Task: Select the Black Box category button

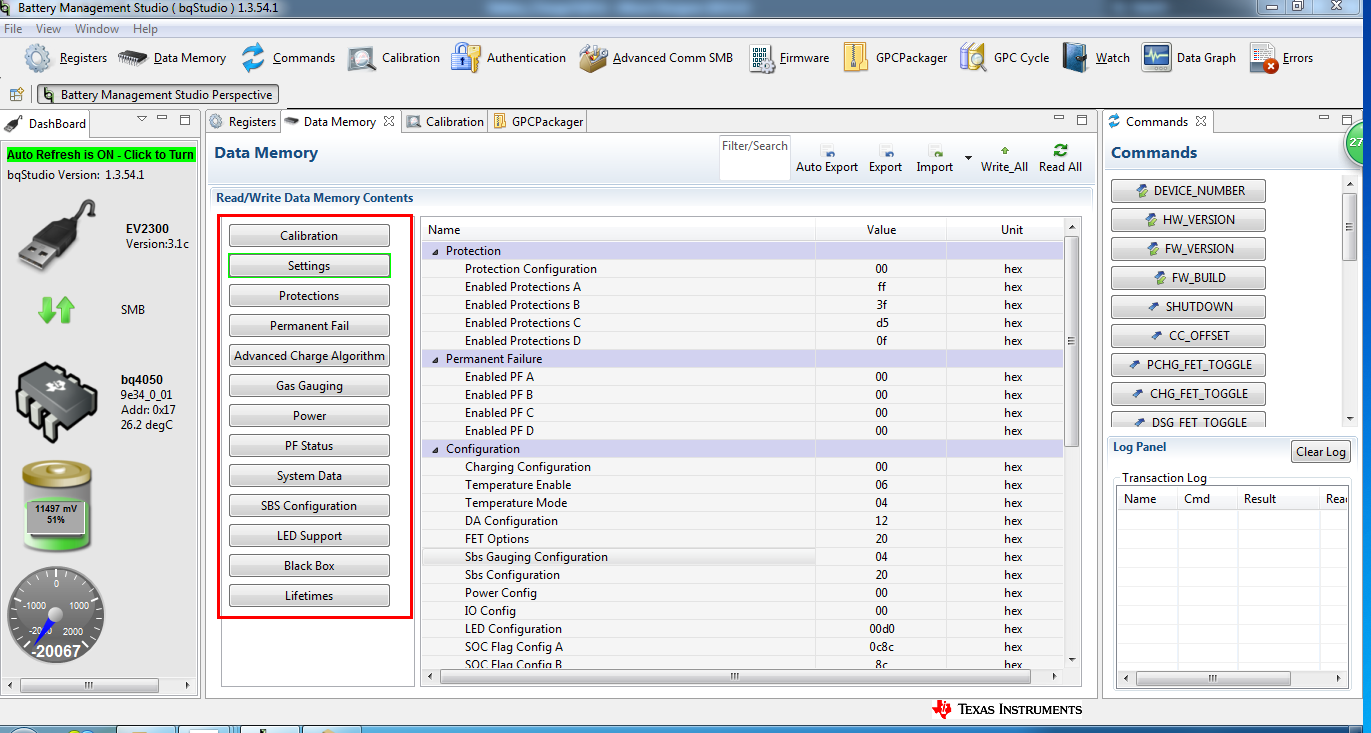Action: (309, 566)
